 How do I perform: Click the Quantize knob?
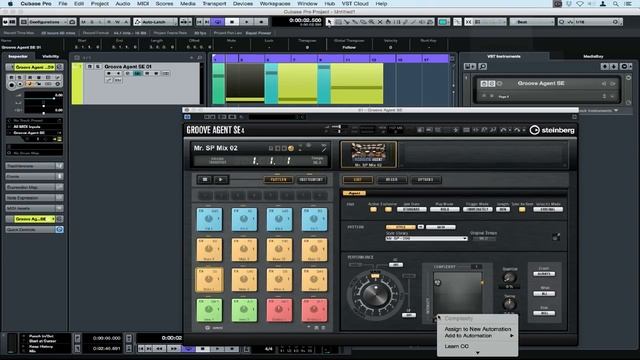coord(509,278)
